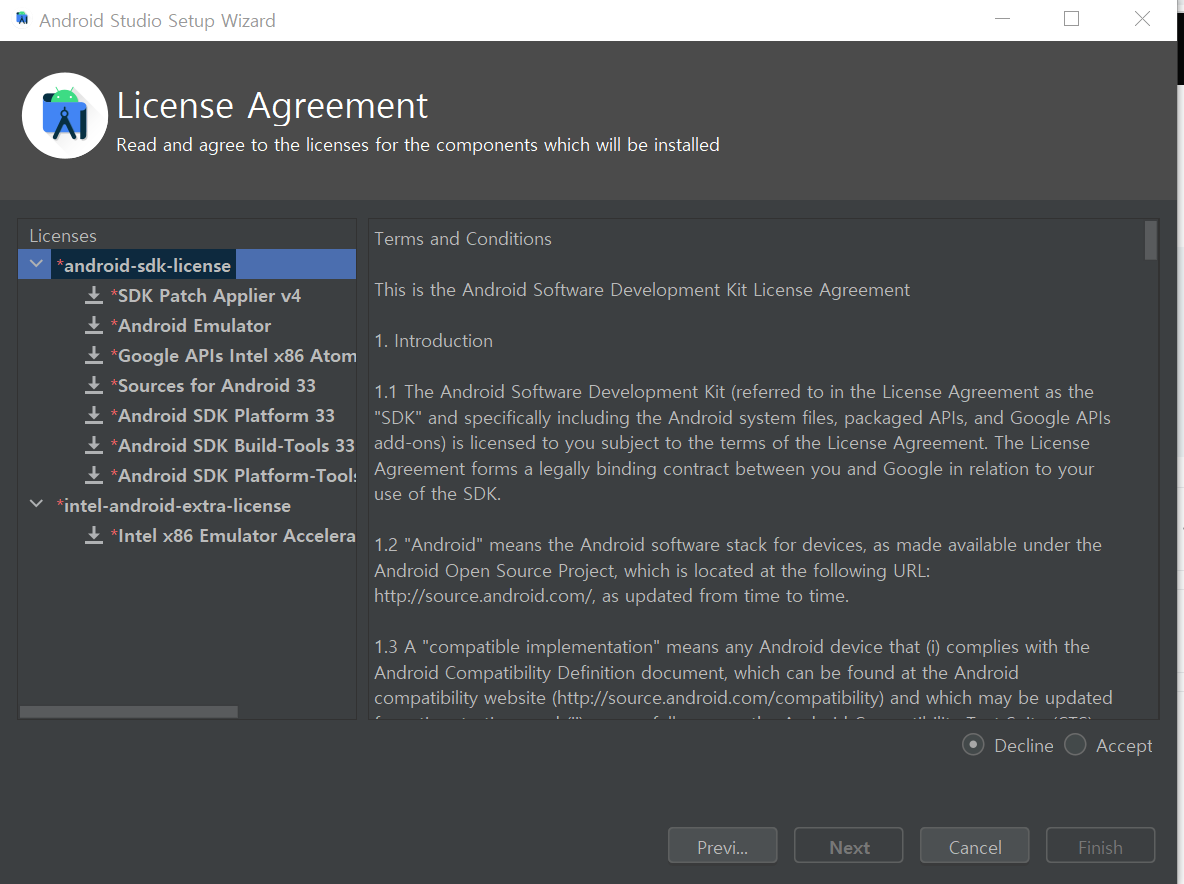
Task: Click the Finish button
Action: coord(1100,845)
